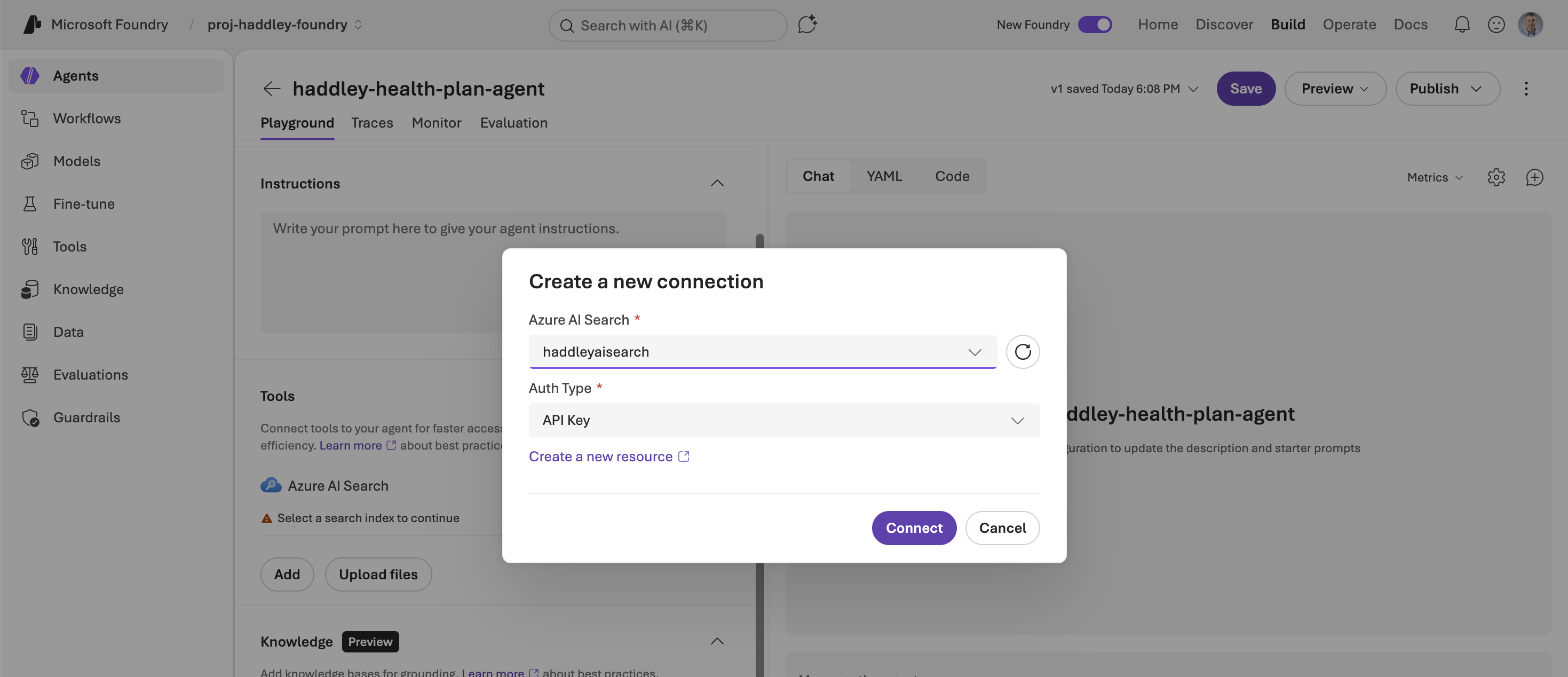This screenshot has width=1568, height=677.
Task: Open chat settings with the gear icon
Action: click(1496, 177)
